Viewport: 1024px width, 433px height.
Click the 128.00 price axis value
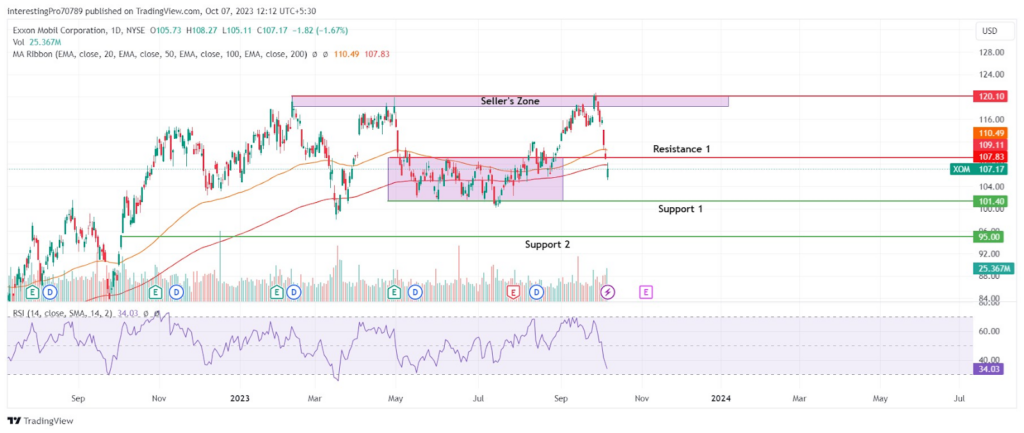tap(991, 53)
